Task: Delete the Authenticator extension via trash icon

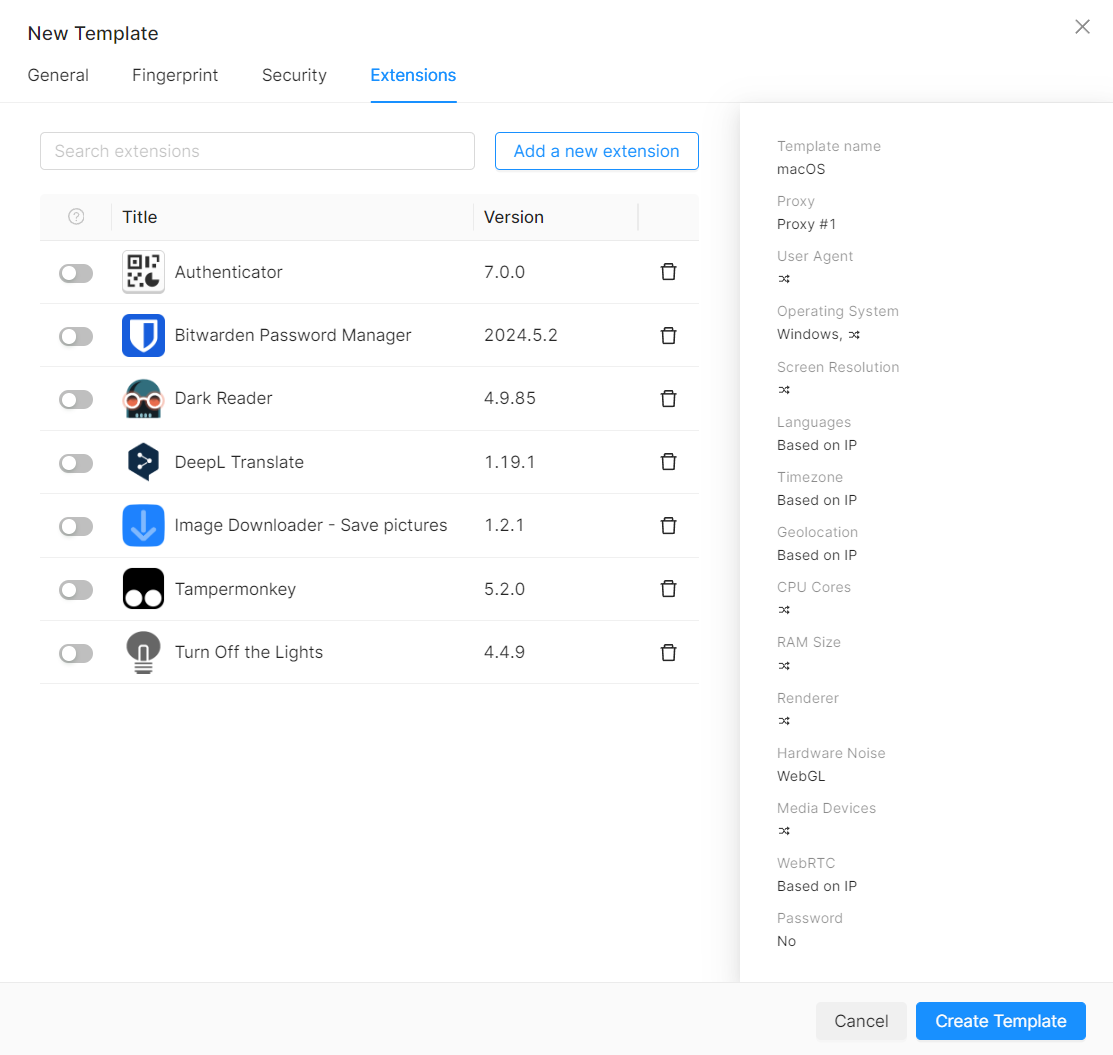Action: coord(668,272)
